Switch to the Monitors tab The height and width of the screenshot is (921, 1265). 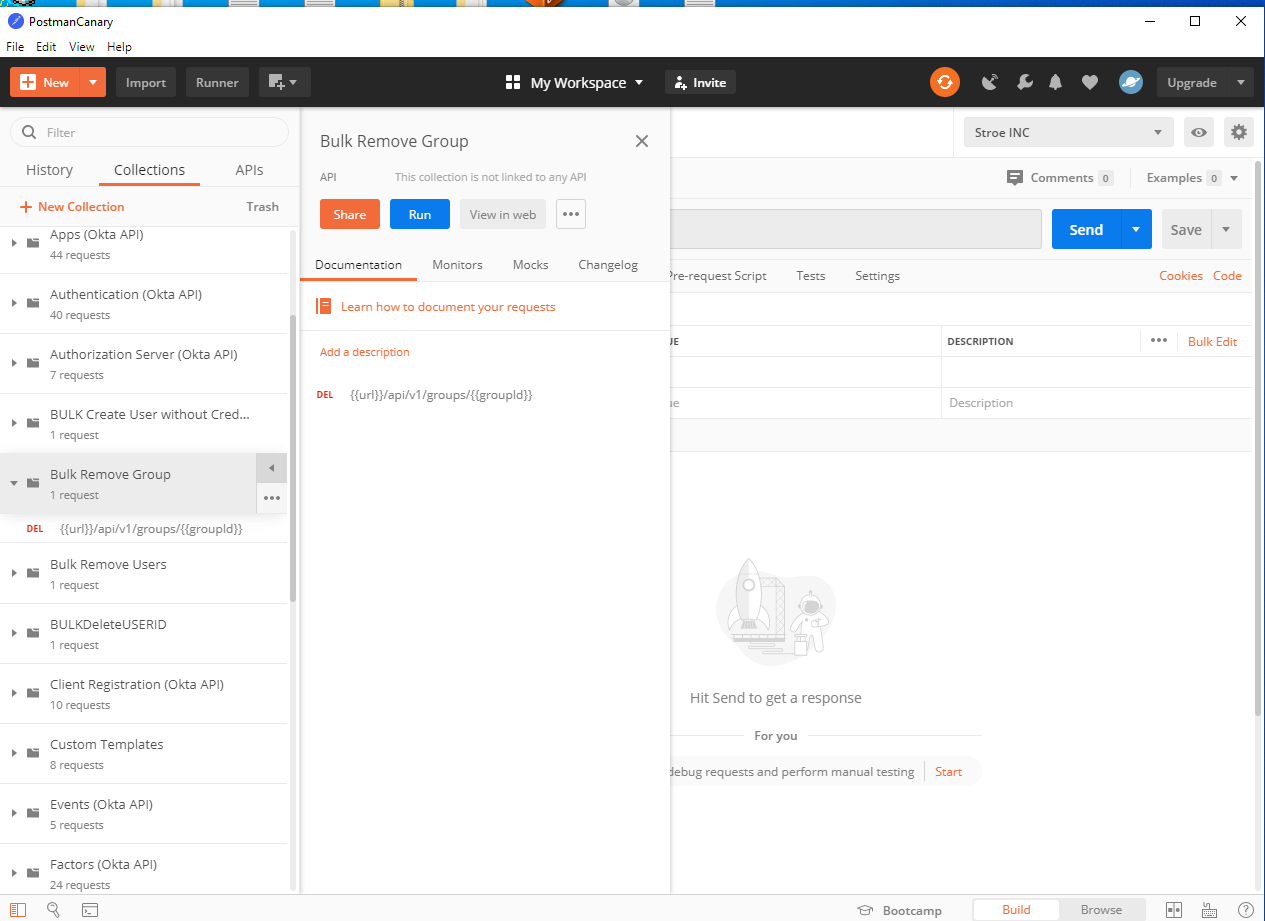[x=457, y=265]
